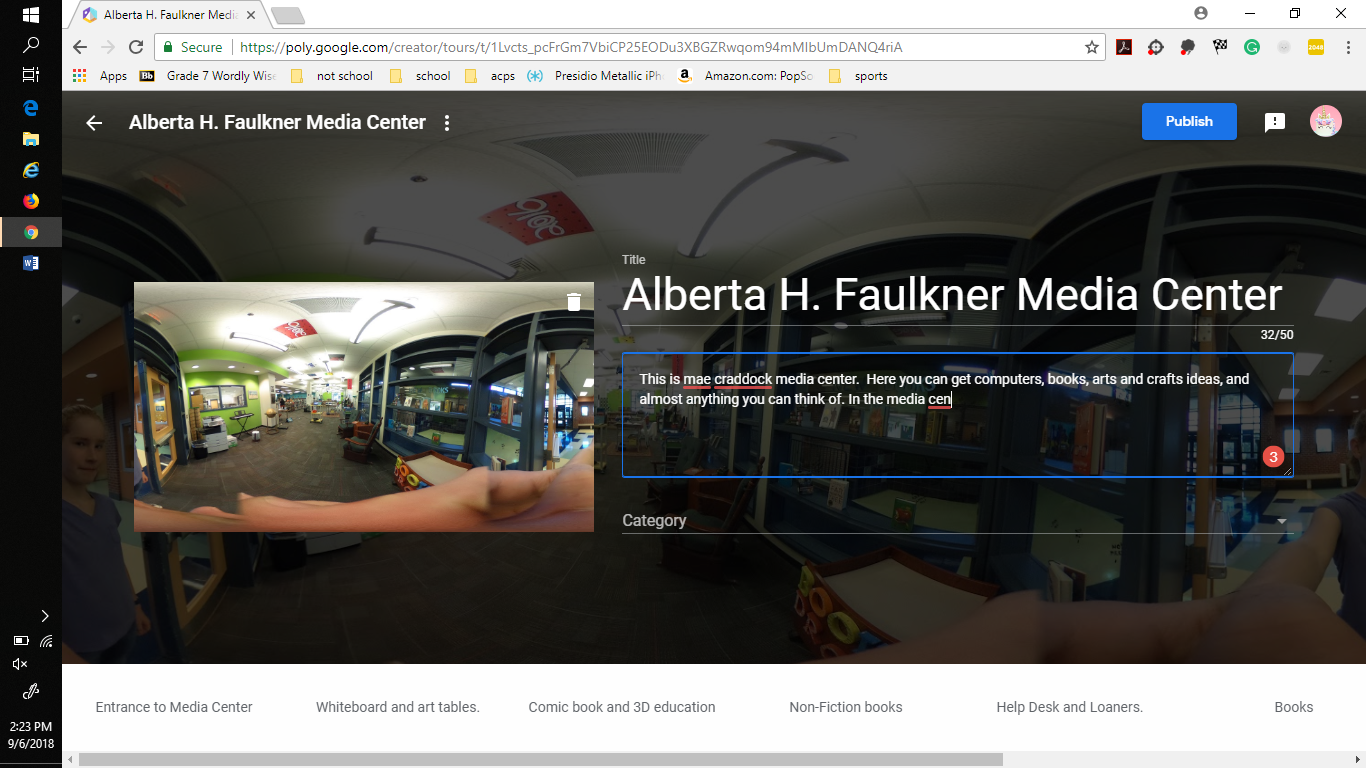The height and width of the screenshot is (768, 1366).
Task: Open the Help Desk and Loaners scene
Action: click(x=1069, y=707)
